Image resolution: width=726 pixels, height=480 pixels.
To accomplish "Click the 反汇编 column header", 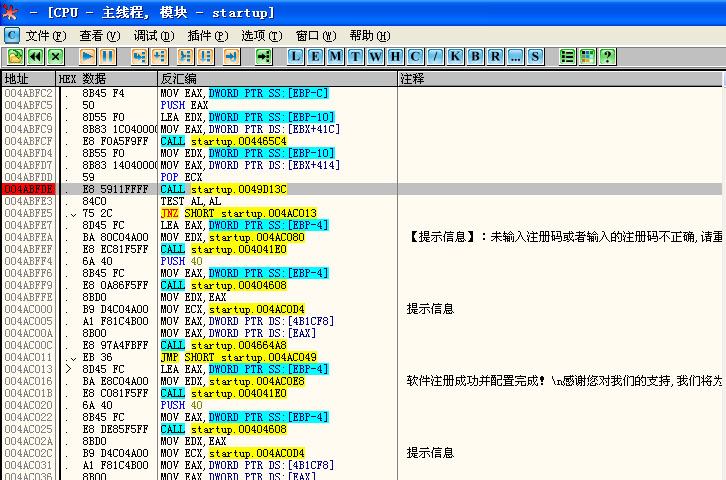I will coord(278,79).
